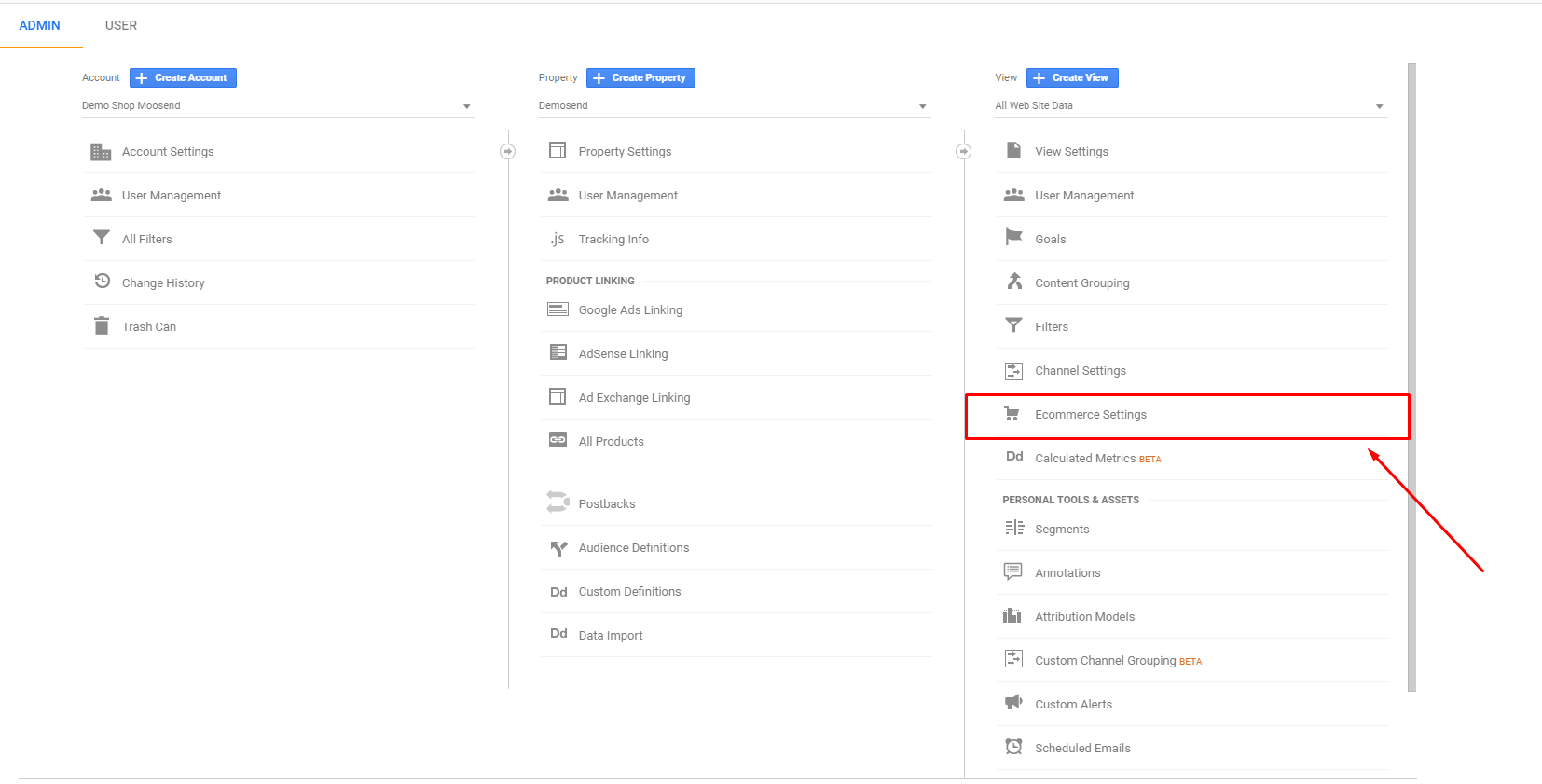This screenshot has height=784, width=1542.
Task: Click the arrow between Account and Property columns
Action: point(507,151)
